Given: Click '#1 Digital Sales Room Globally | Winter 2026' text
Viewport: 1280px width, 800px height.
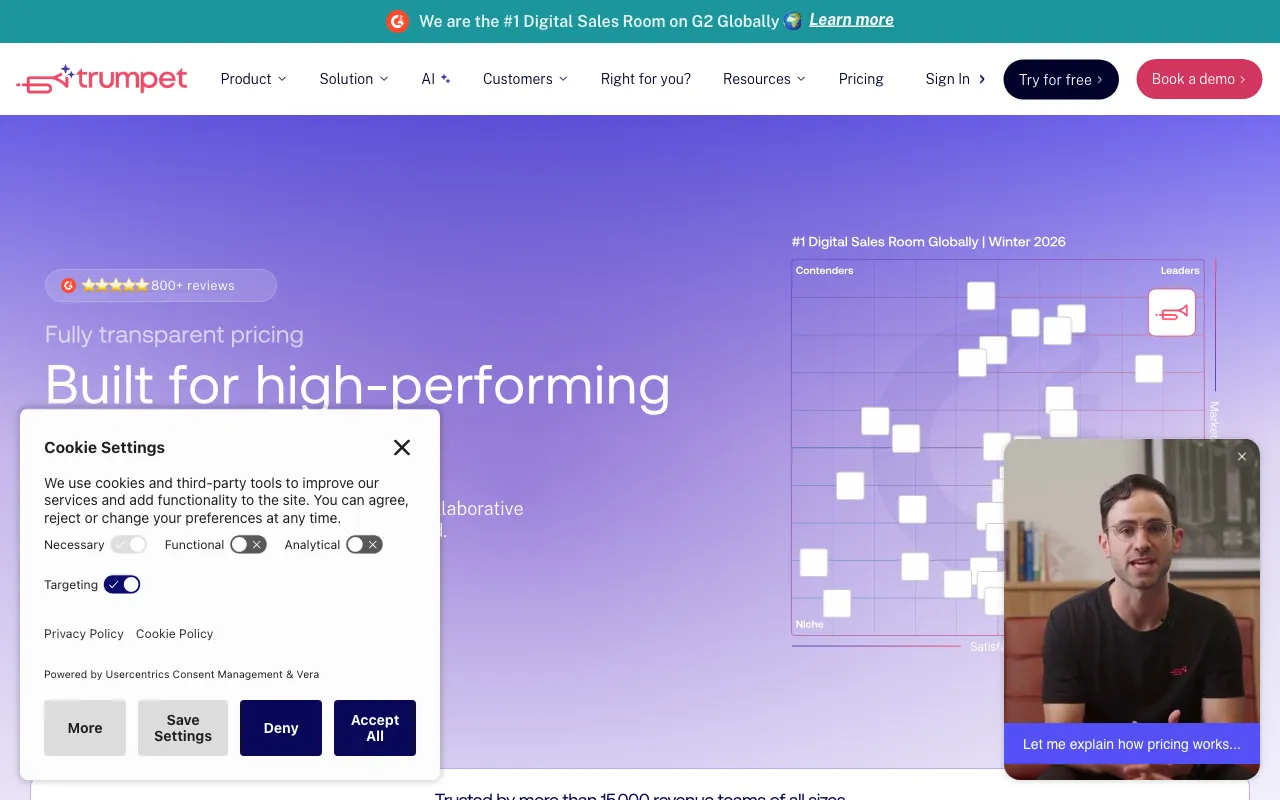Looking at the screenshot, I should point(929,242).
